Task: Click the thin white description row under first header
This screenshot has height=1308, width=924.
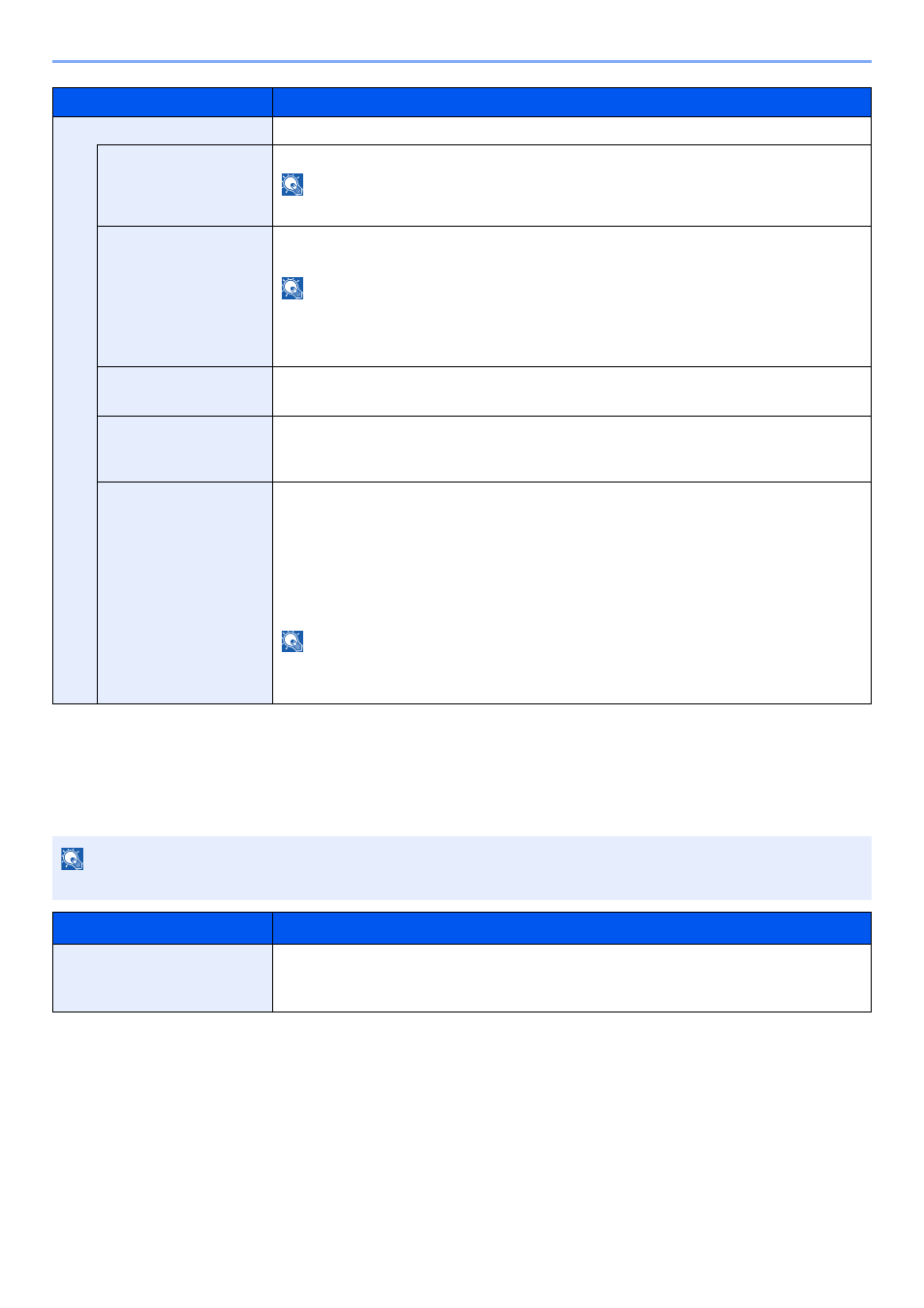Action: (571, 131)
